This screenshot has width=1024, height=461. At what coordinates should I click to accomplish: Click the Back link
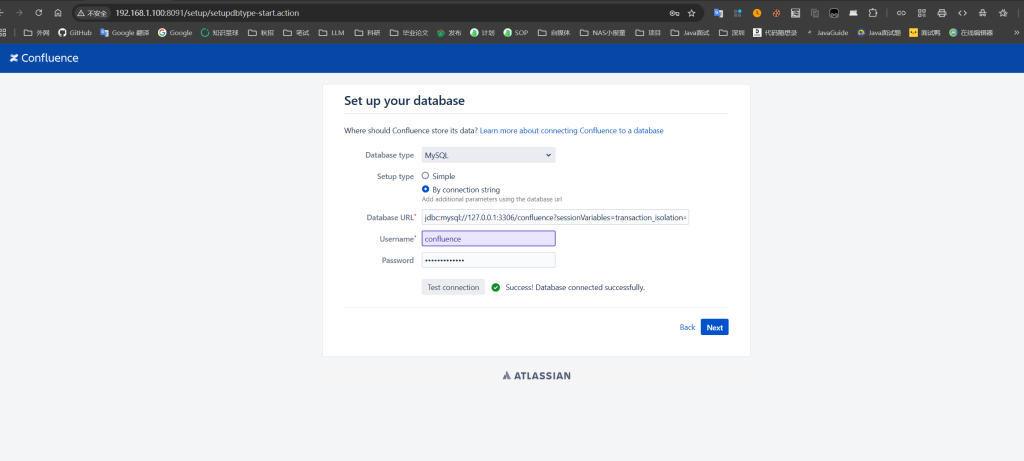point(687,327)
